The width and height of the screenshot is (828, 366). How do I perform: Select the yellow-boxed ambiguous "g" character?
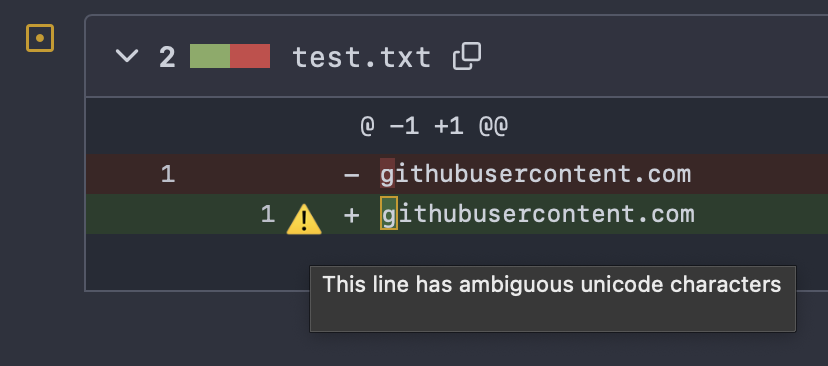click(x=389, y=213)
